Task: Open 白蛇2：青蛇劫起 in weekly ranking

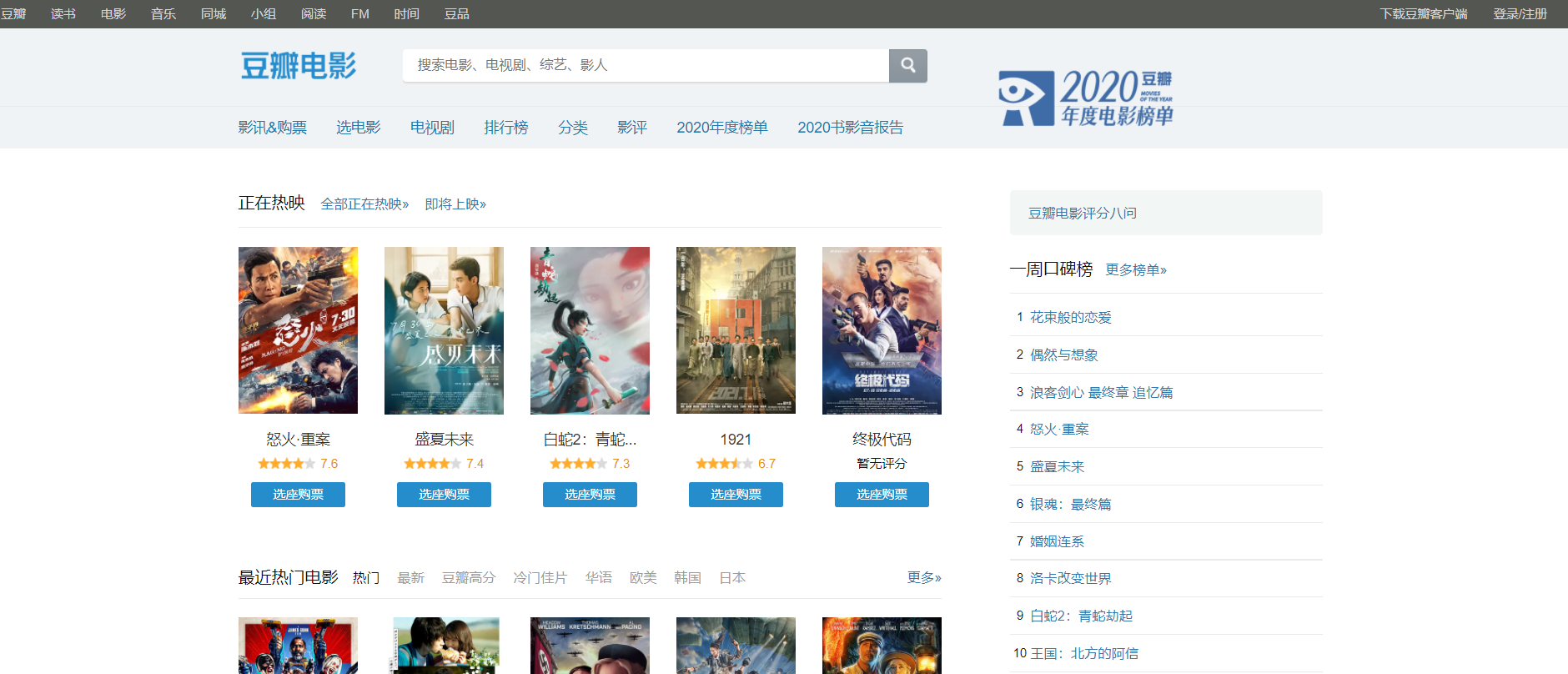Action: tap(1082, 616)
